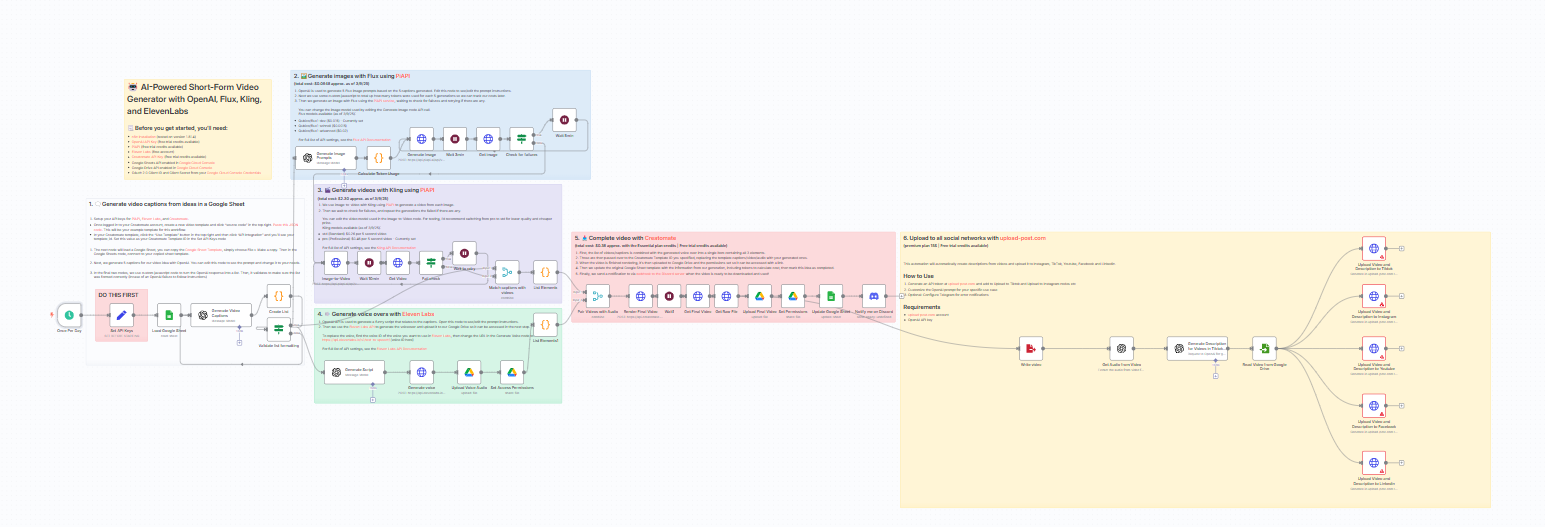Select the Wait 5min node
This screenshot has width=1545, height=527.
563,120
